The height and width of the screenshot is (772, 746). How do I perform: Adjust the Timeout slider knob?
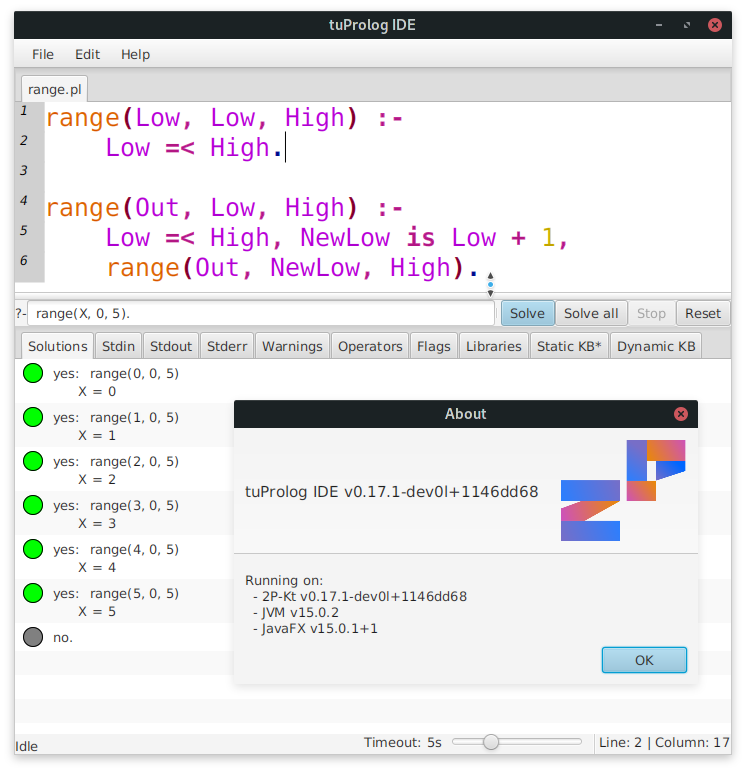pyautogui.click(x=490, y=741)
